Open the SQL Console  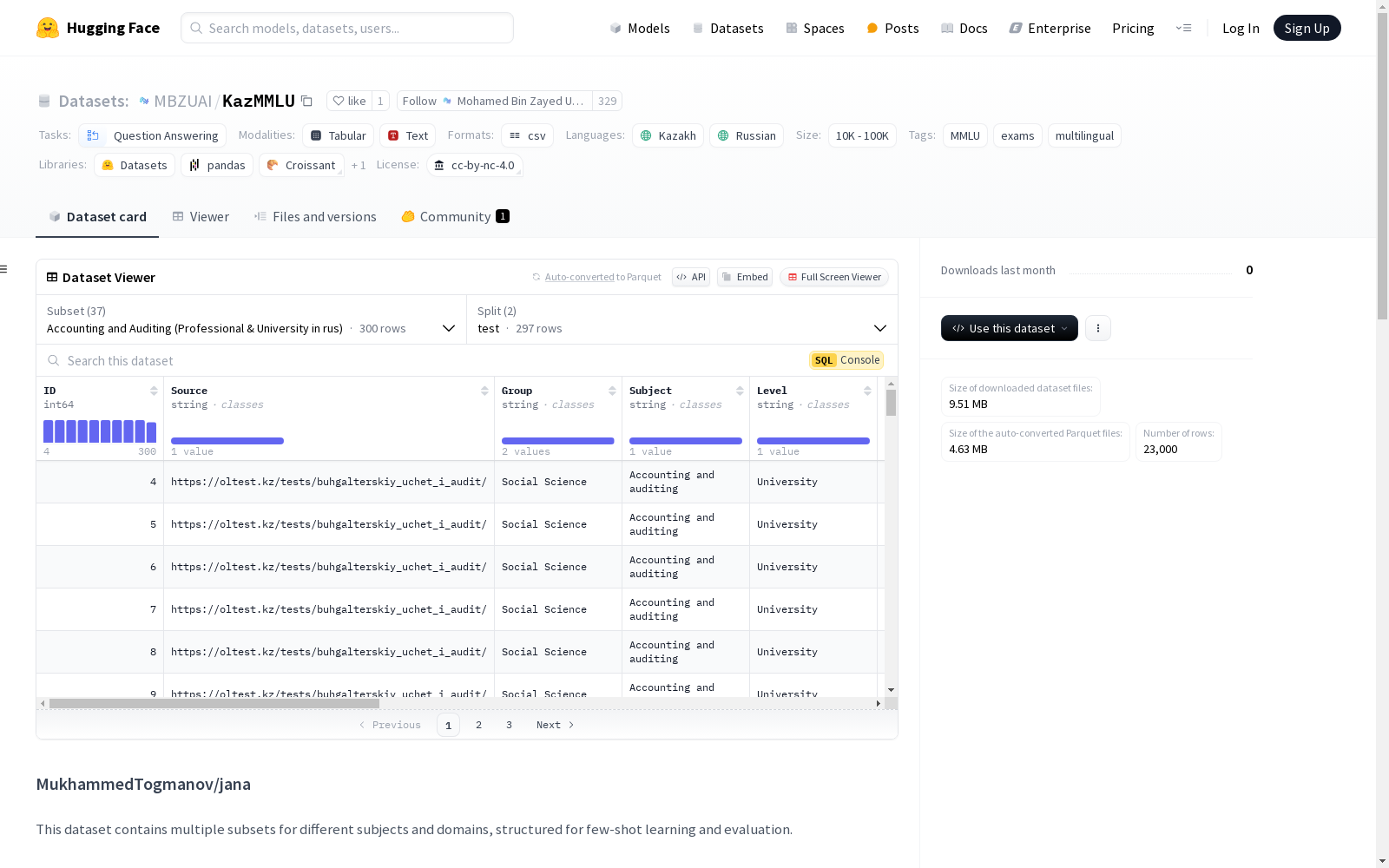click(846, 360)
